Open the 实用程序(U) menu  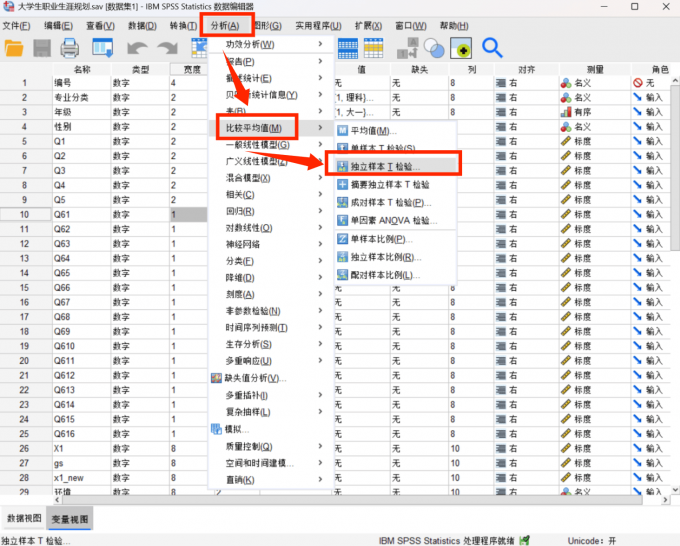click(318, 26)
